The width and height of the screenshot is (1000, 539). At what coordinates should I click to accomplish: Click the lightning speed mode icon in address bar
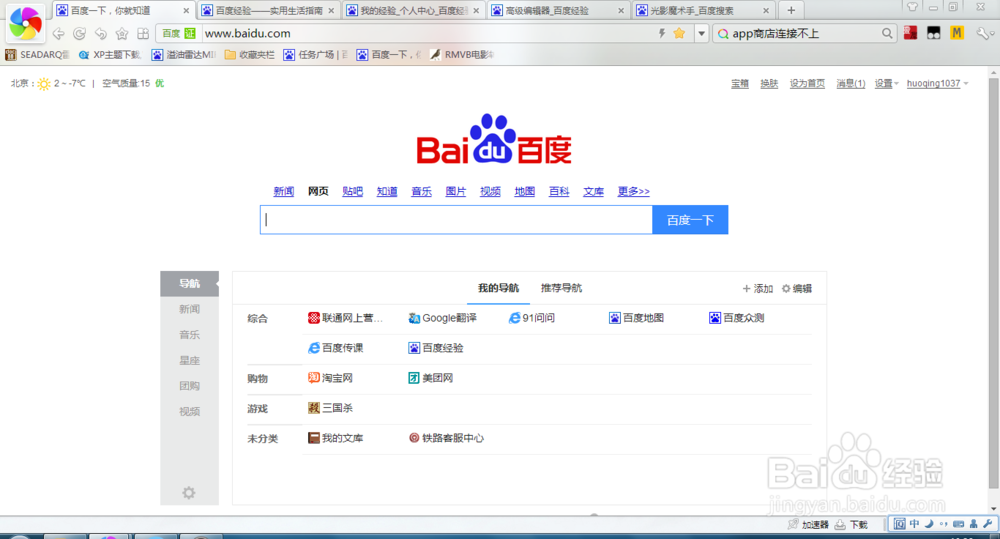click(662, 33)
